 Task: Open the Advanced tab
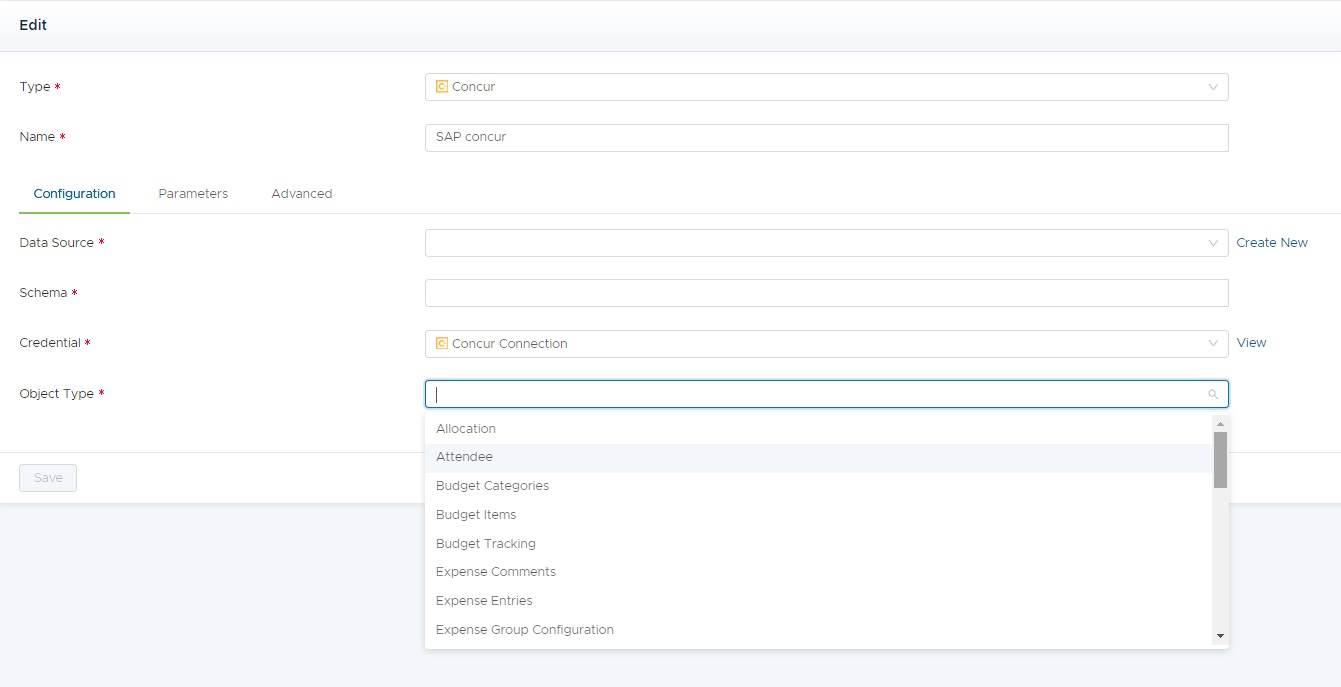(301, 194)
